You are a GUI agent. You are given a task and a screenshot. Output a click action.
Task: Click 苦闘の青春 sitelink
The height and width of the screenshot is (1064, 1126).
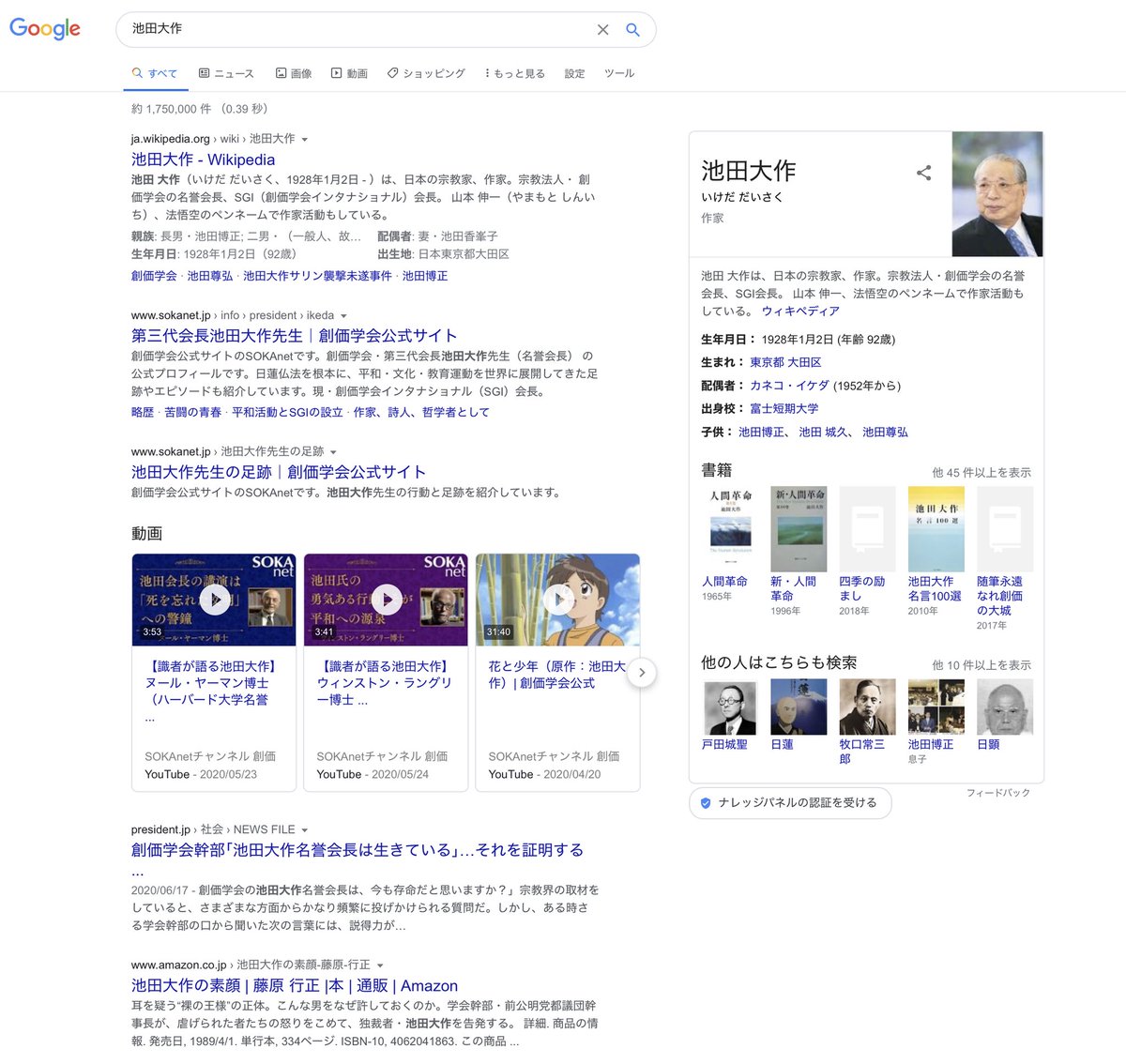pos(193,412)
